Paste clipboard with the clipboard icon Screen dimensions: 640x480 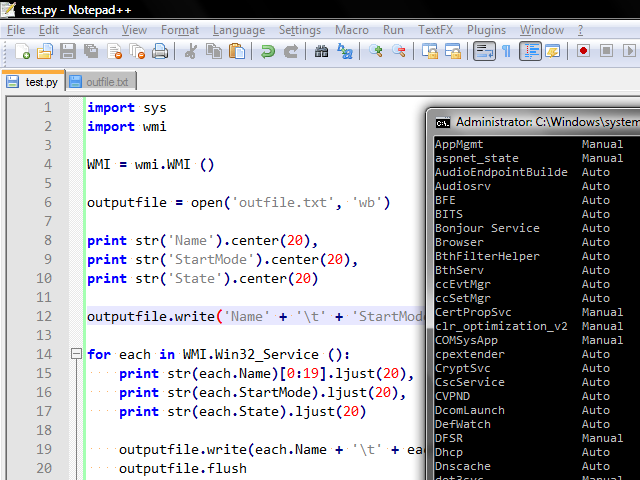tap(237, 51)
